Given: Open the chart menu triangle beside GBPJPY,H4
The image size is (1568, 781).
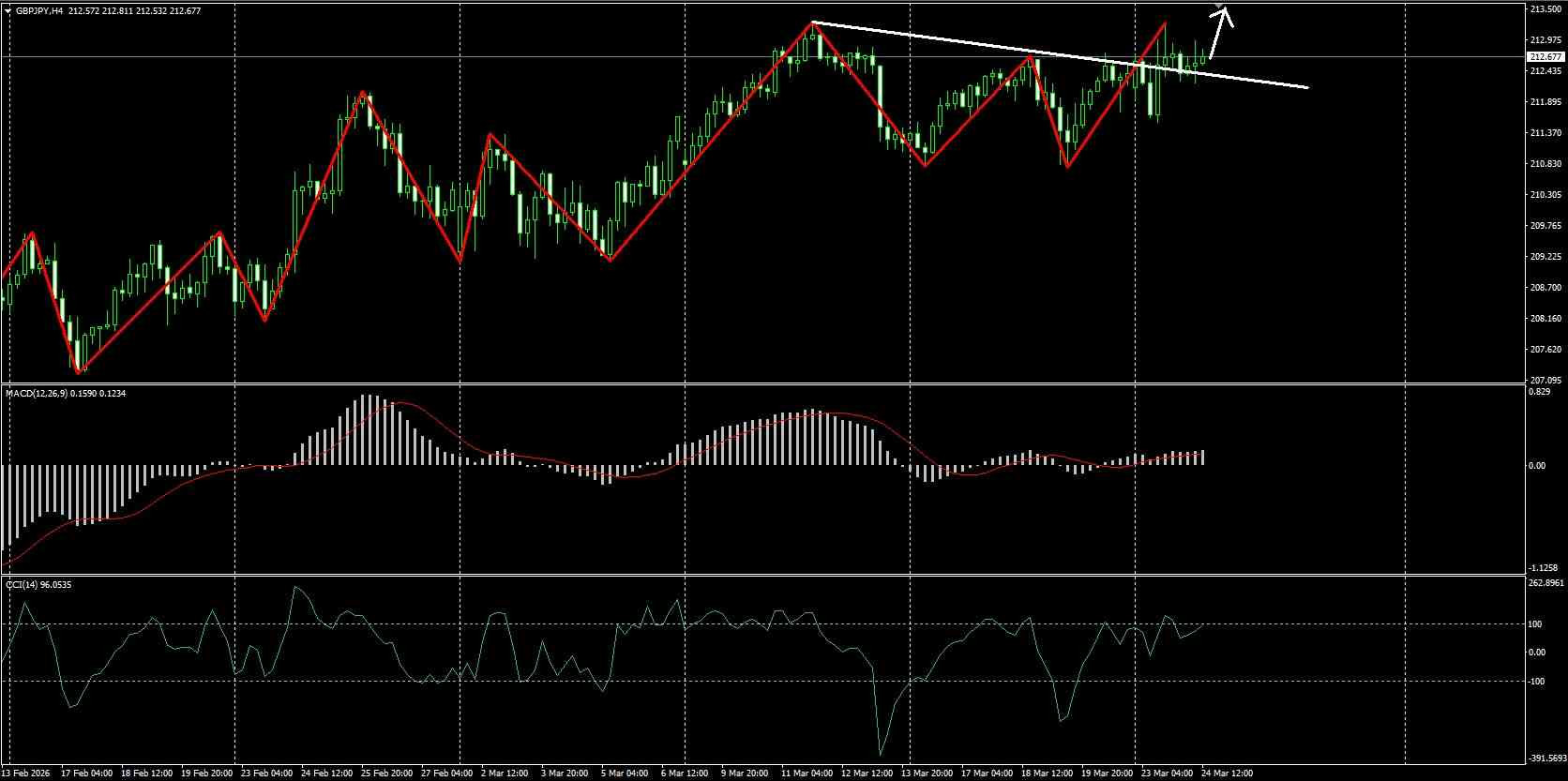Looking at the screenshot, I should click(x=8, y=9).
